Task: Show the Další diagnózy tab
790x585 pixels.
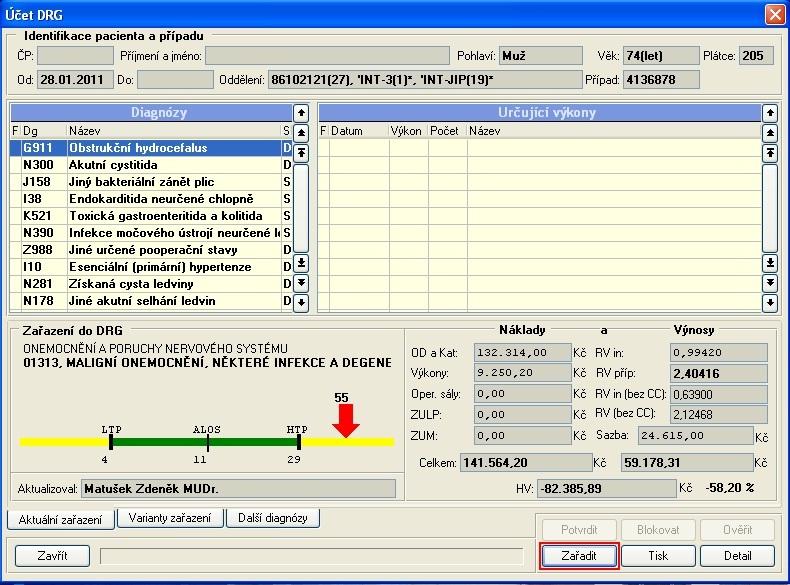Action: coord(273,518)
